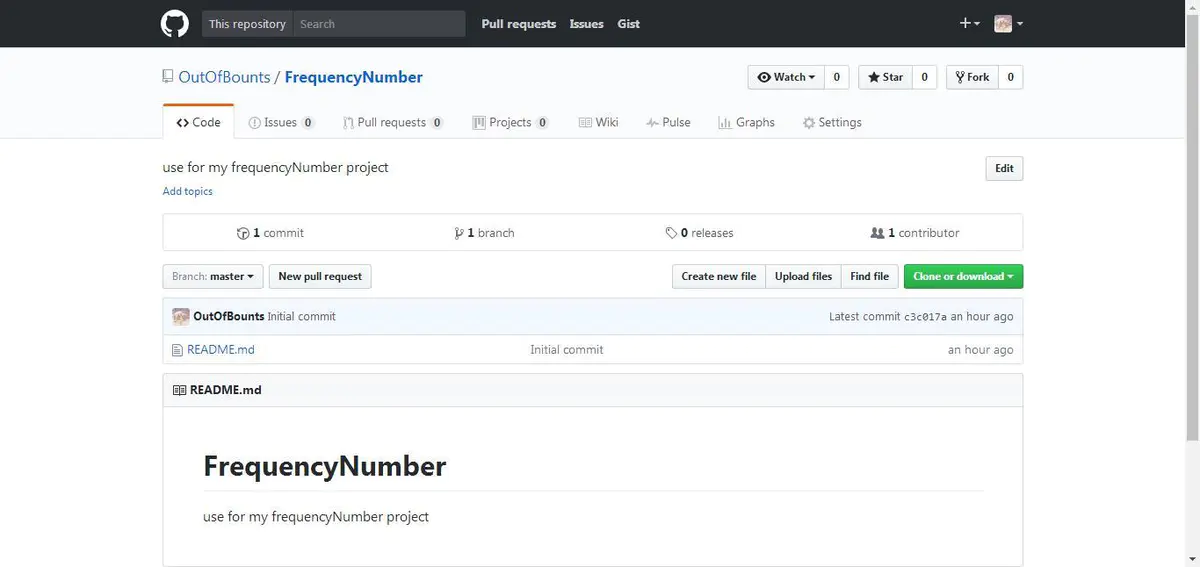Open Issues in the top navigation
Image resolution: width=1200 pixels, height=567 pixels.
(586, 24)
